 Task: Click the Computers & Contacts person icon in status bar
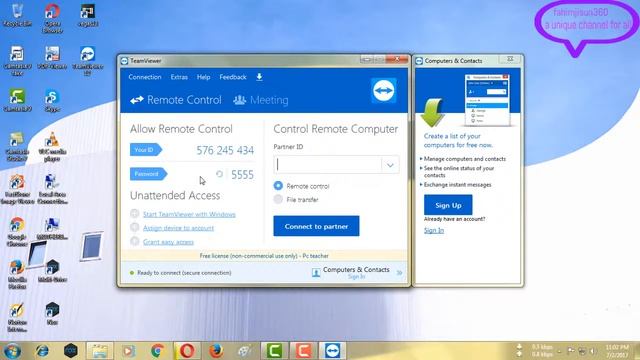316,273
